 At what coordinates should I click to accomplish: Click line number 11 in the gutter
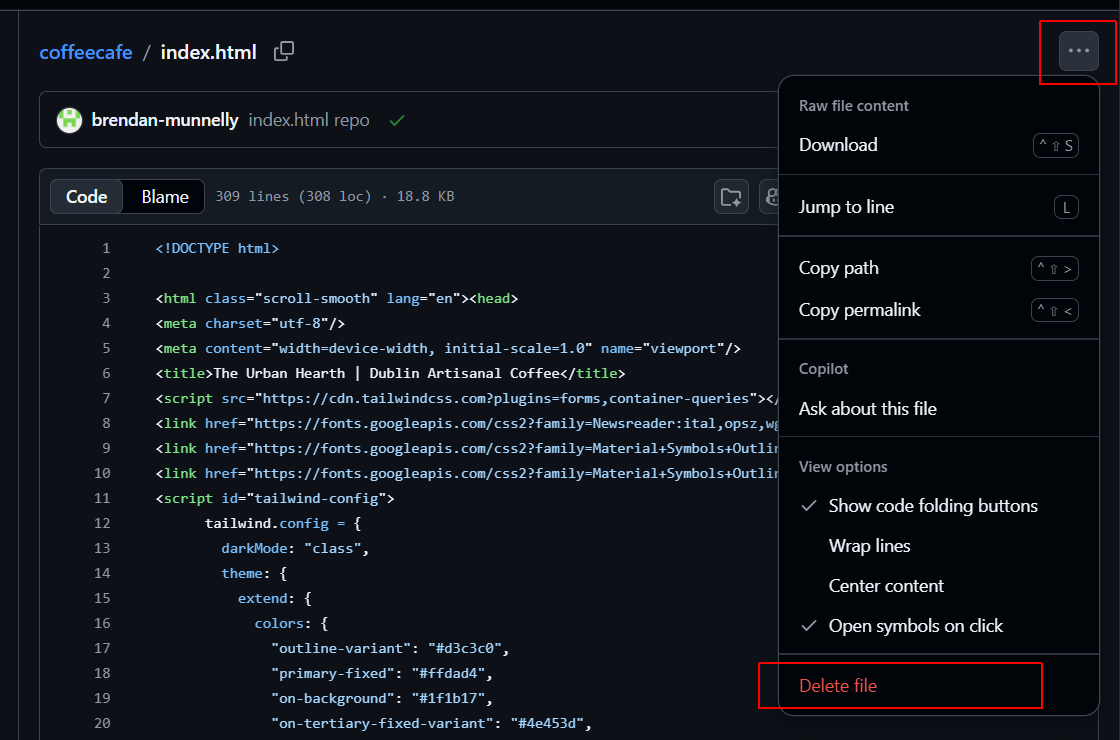pyautogui.click(x=102, y=499)
